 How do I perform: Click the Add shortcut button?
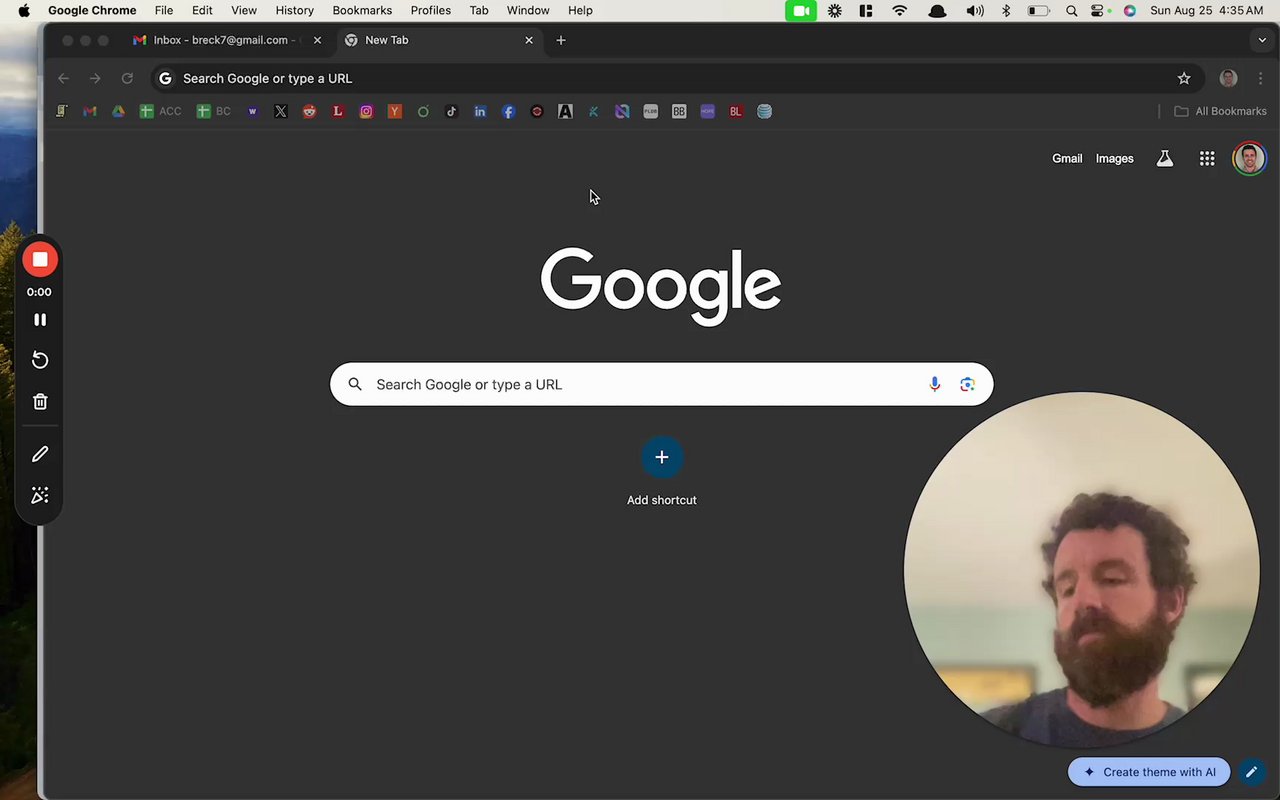(661, 471)
